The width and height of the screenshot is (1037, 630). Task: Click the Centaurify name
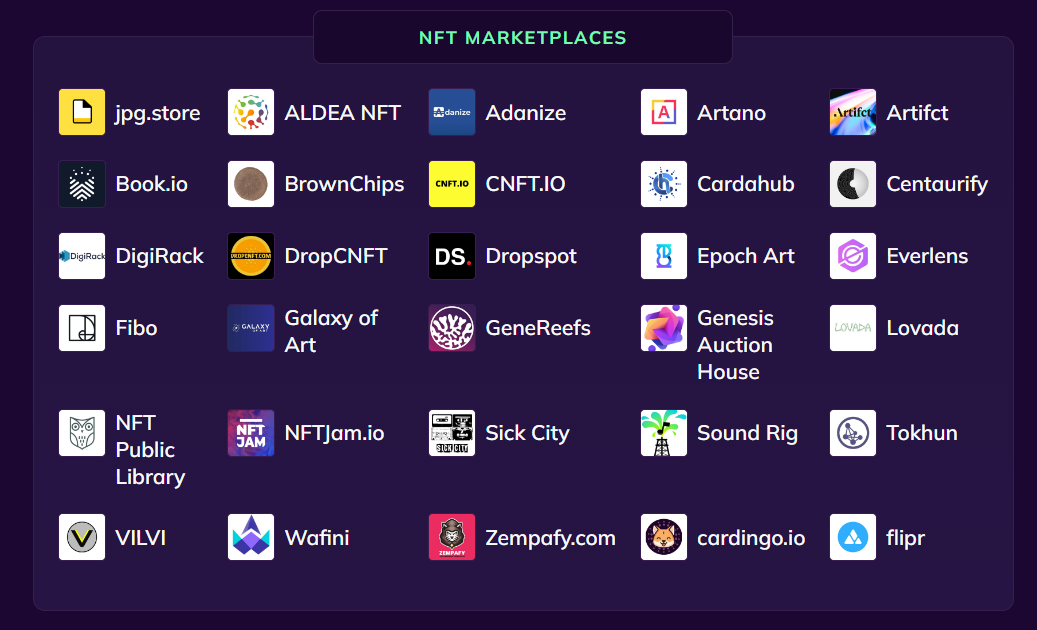[937, 185]
